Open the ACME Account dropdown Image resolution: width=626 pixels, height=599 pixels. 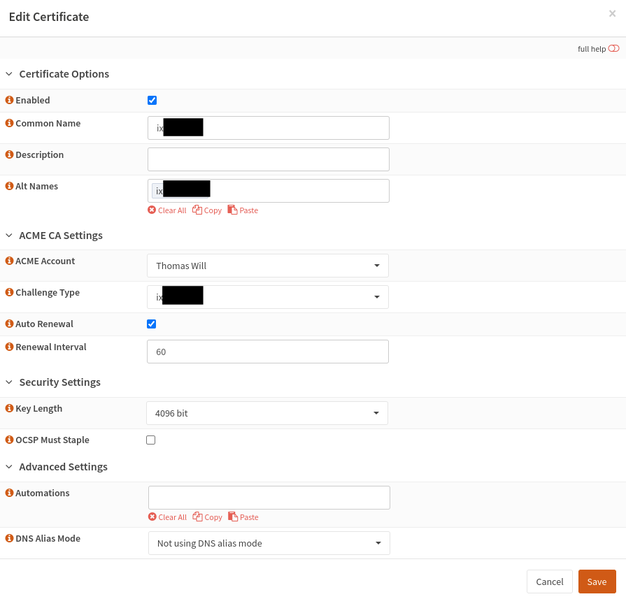[x=267, y=266]
